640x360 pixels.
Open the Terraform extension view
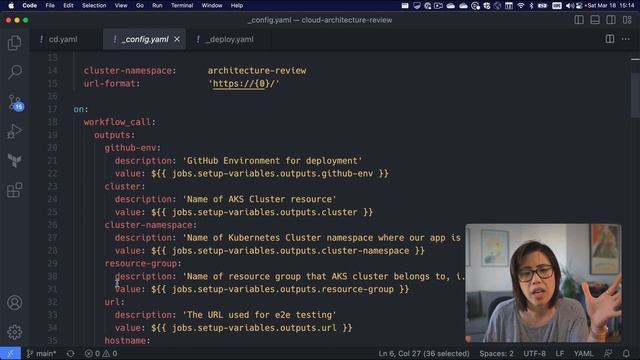15,160
